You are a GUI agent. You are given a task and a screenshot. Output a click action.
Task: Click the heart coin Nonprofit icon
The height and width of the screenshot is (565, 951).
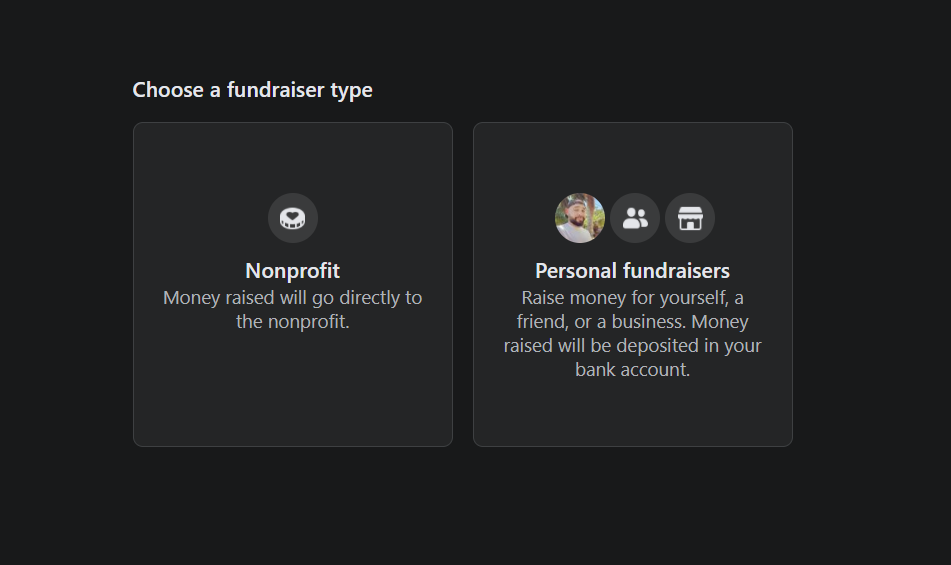tap(293, 218)
